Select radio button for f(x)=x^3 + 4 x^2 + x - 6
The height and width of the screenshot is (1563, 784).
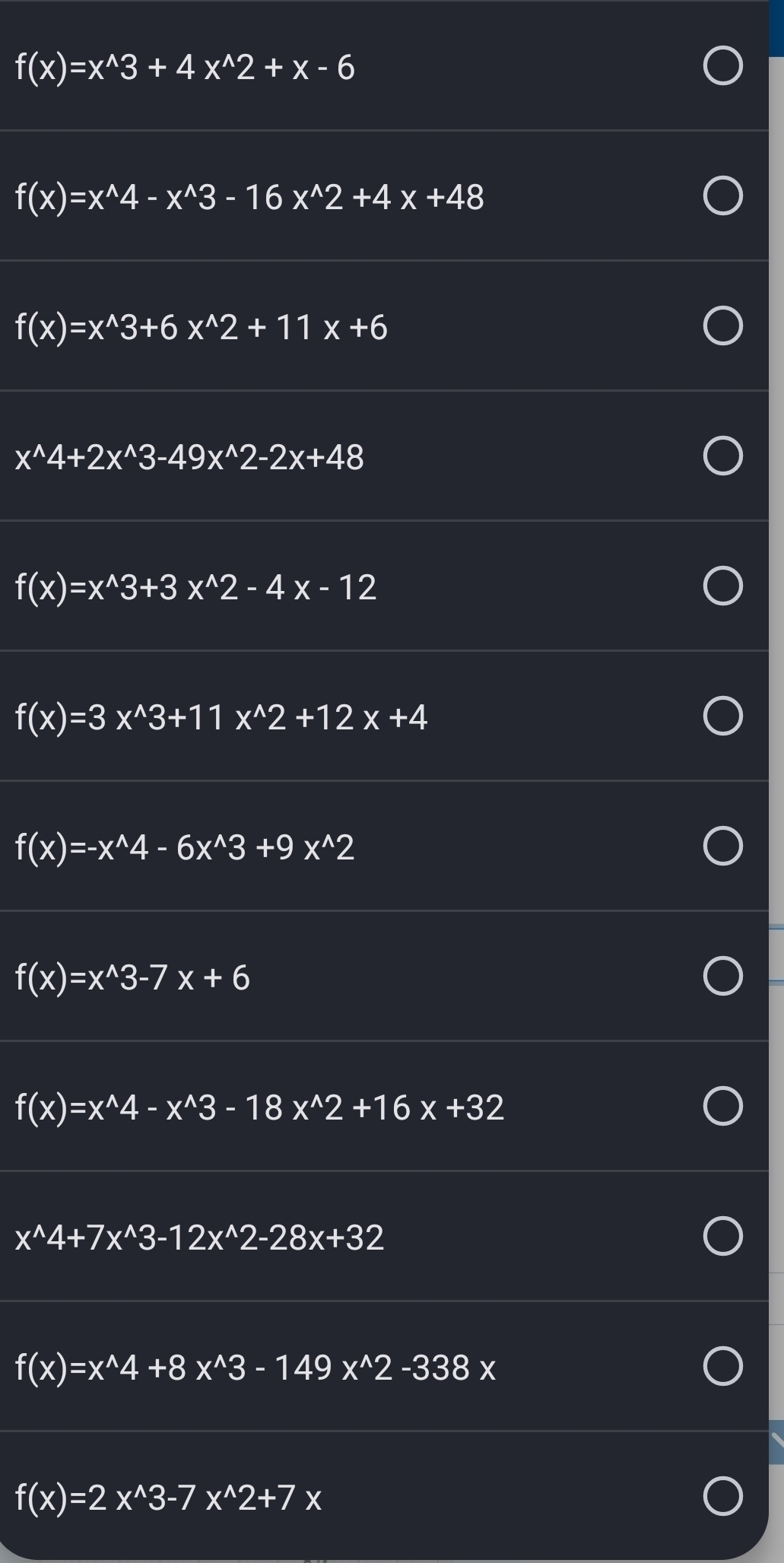[722, 66]
